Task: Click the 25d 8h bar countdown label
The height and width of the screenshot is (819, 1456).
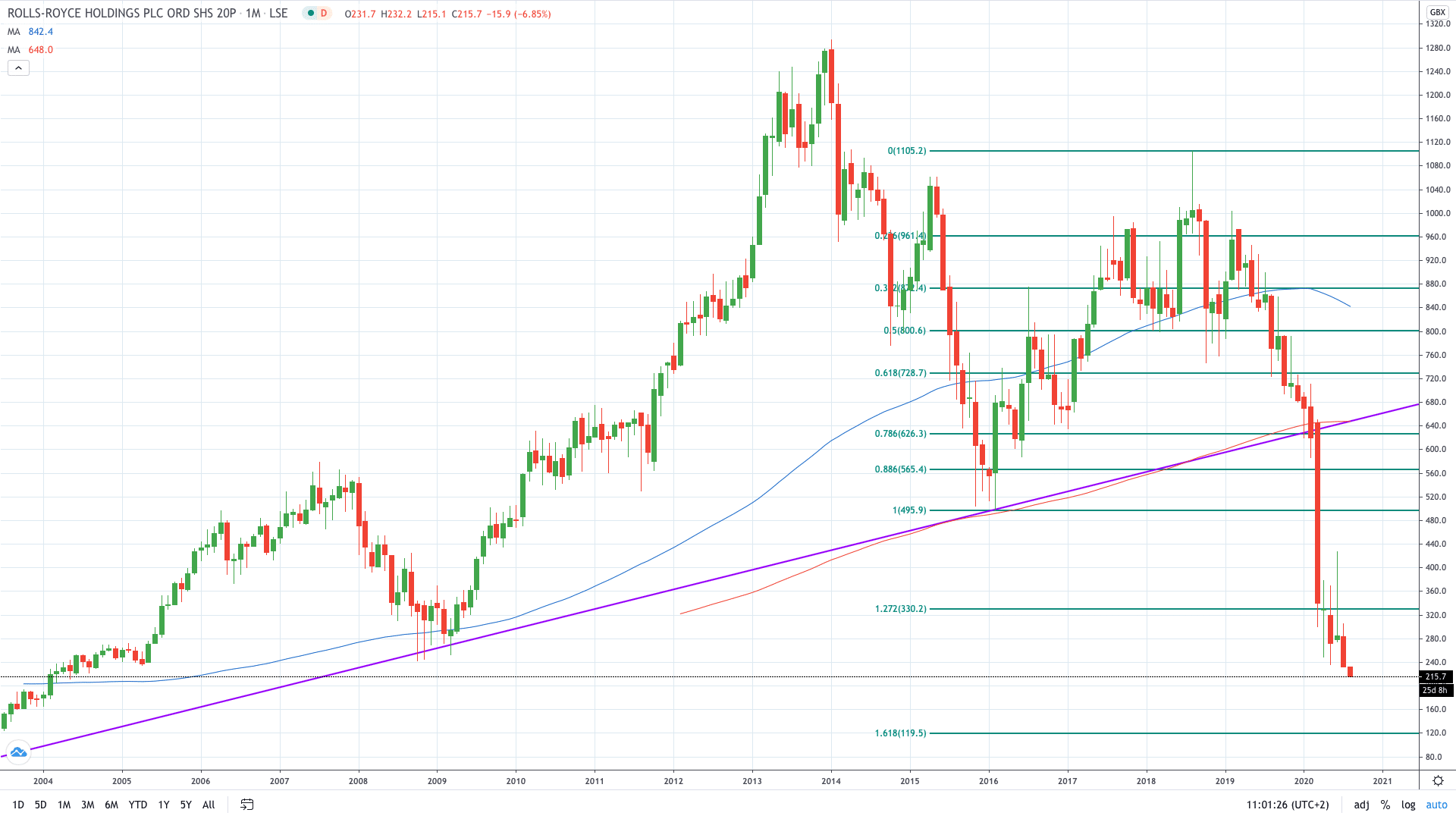Action: (1436, 690)
